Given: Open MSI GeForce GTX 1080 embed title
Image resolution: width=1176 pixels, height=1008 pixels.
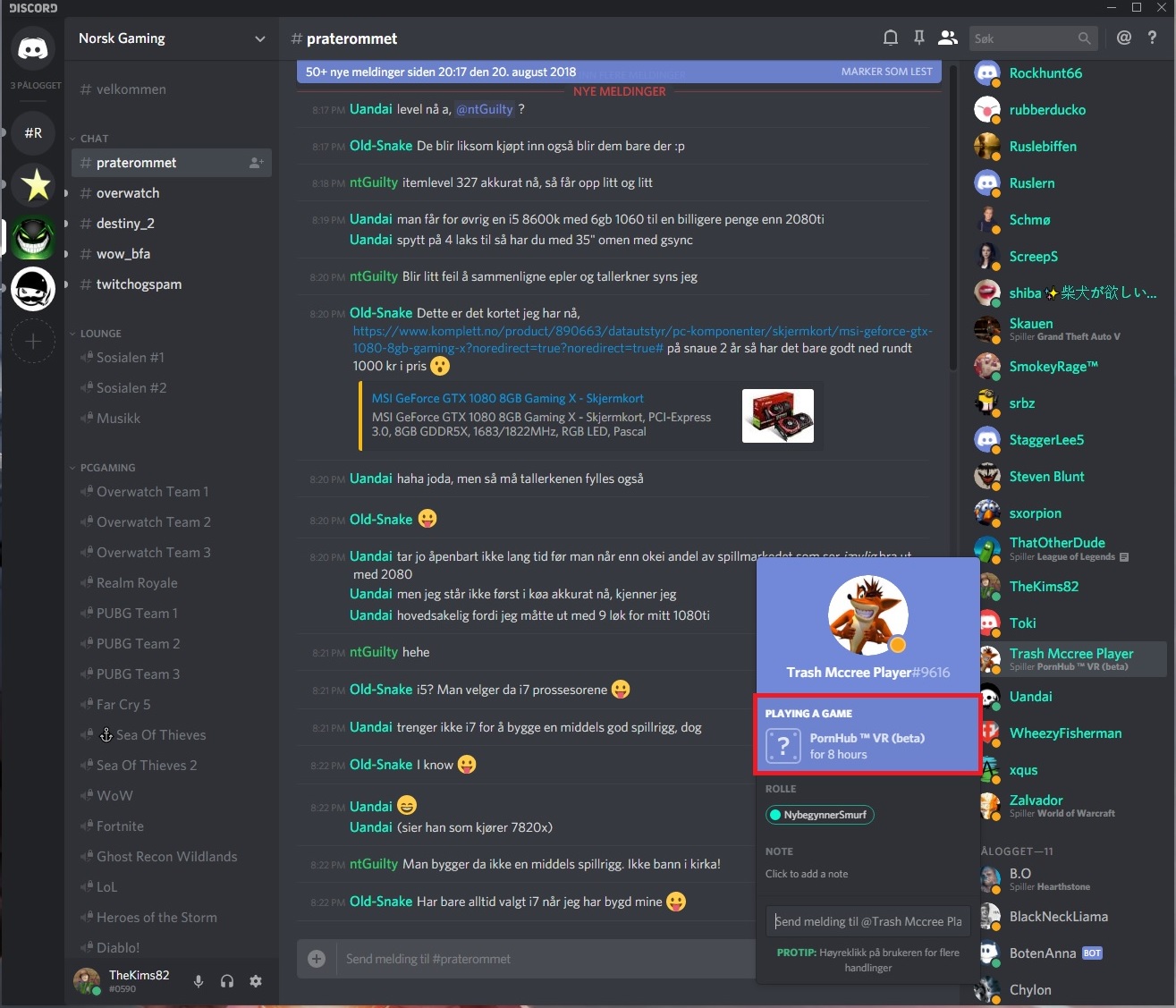Looking at the screenshot, I should pos(507,398).
